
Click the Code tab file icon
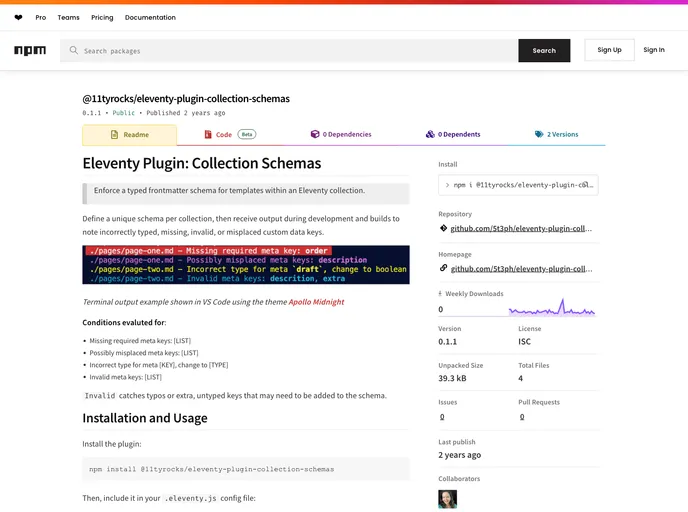coord(208,134)
